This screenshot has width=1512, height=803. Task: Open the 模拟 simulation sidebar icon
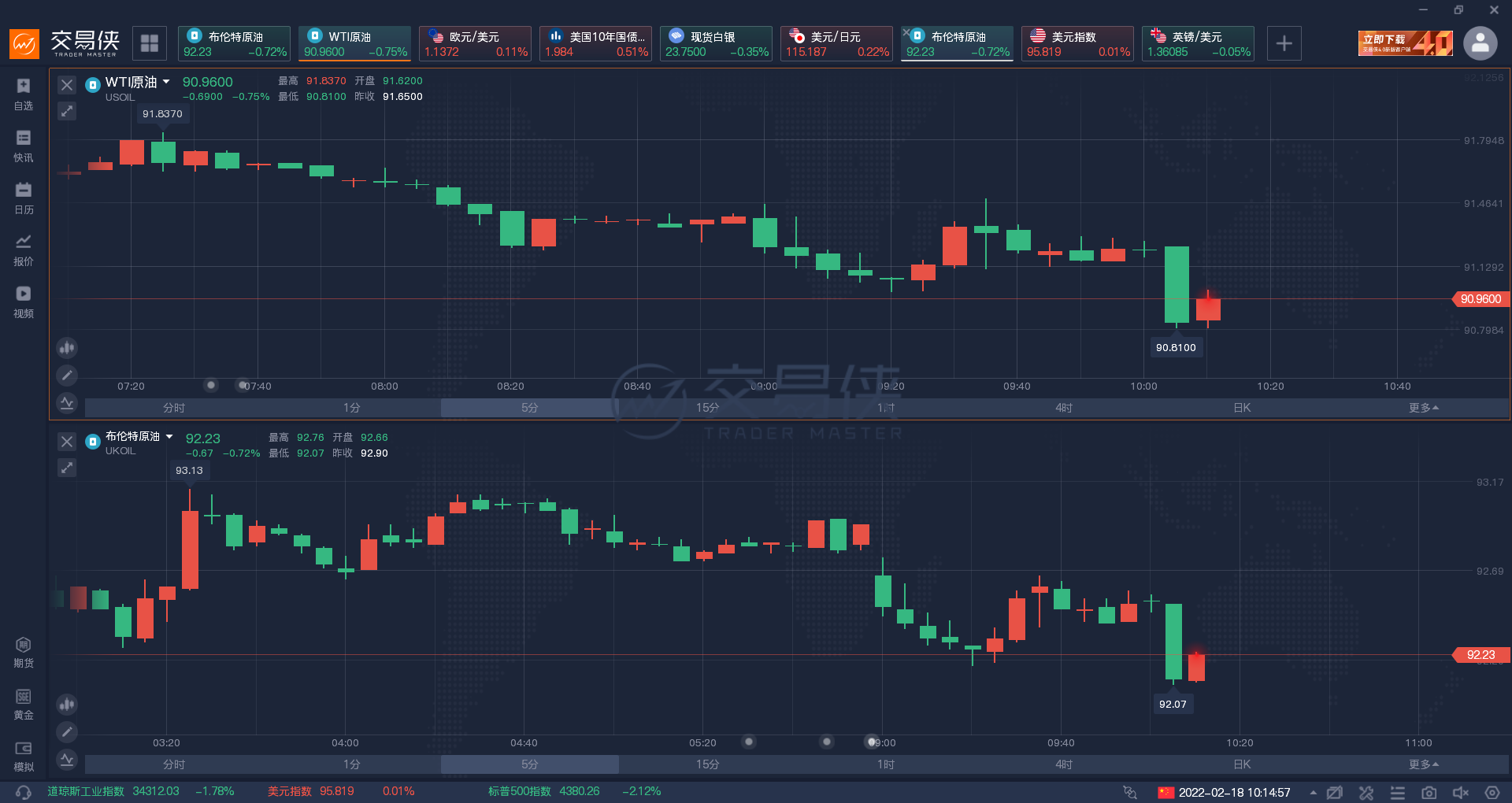point(24,756)
